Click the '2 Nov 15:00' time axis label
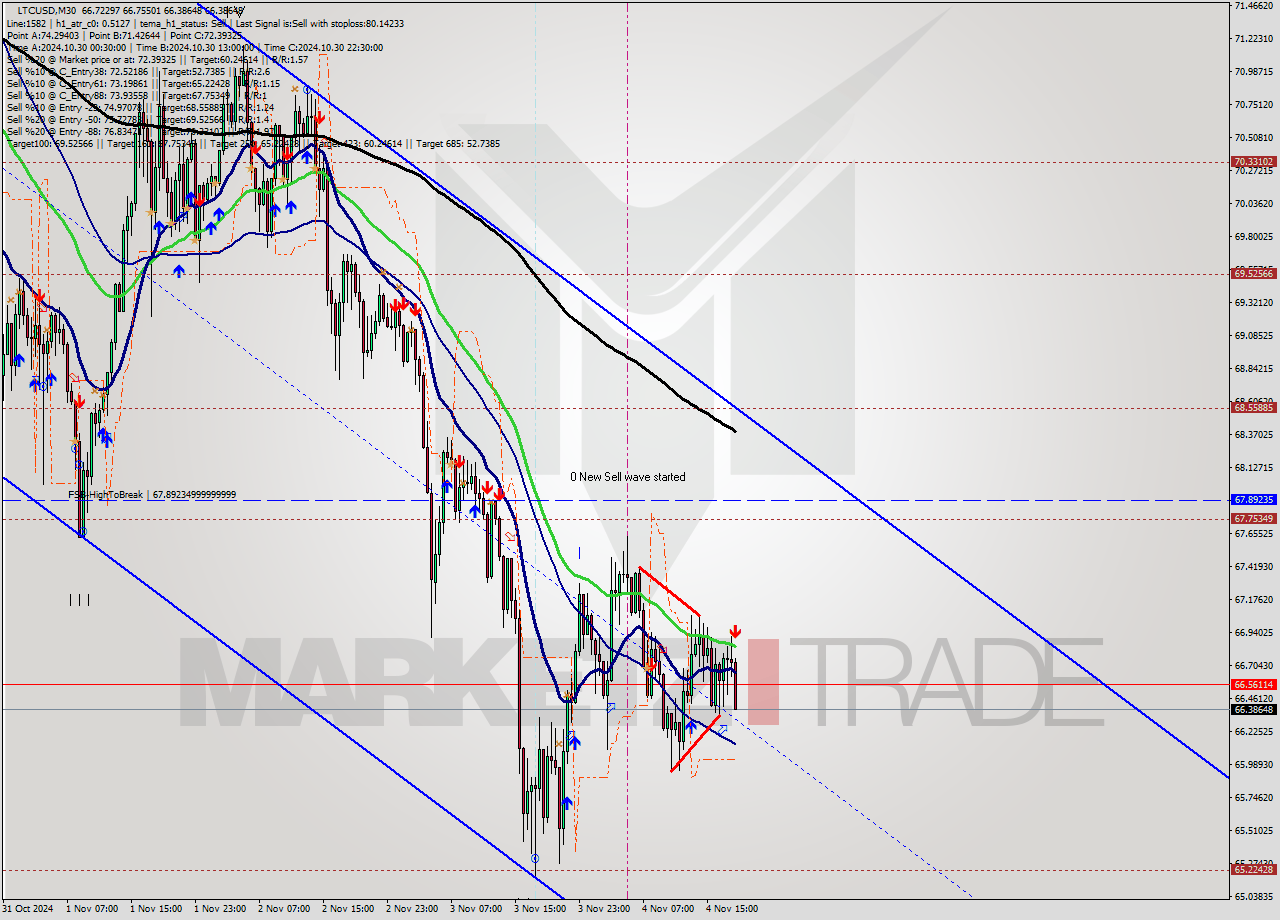1280x920 pixels. click(348, 909)
